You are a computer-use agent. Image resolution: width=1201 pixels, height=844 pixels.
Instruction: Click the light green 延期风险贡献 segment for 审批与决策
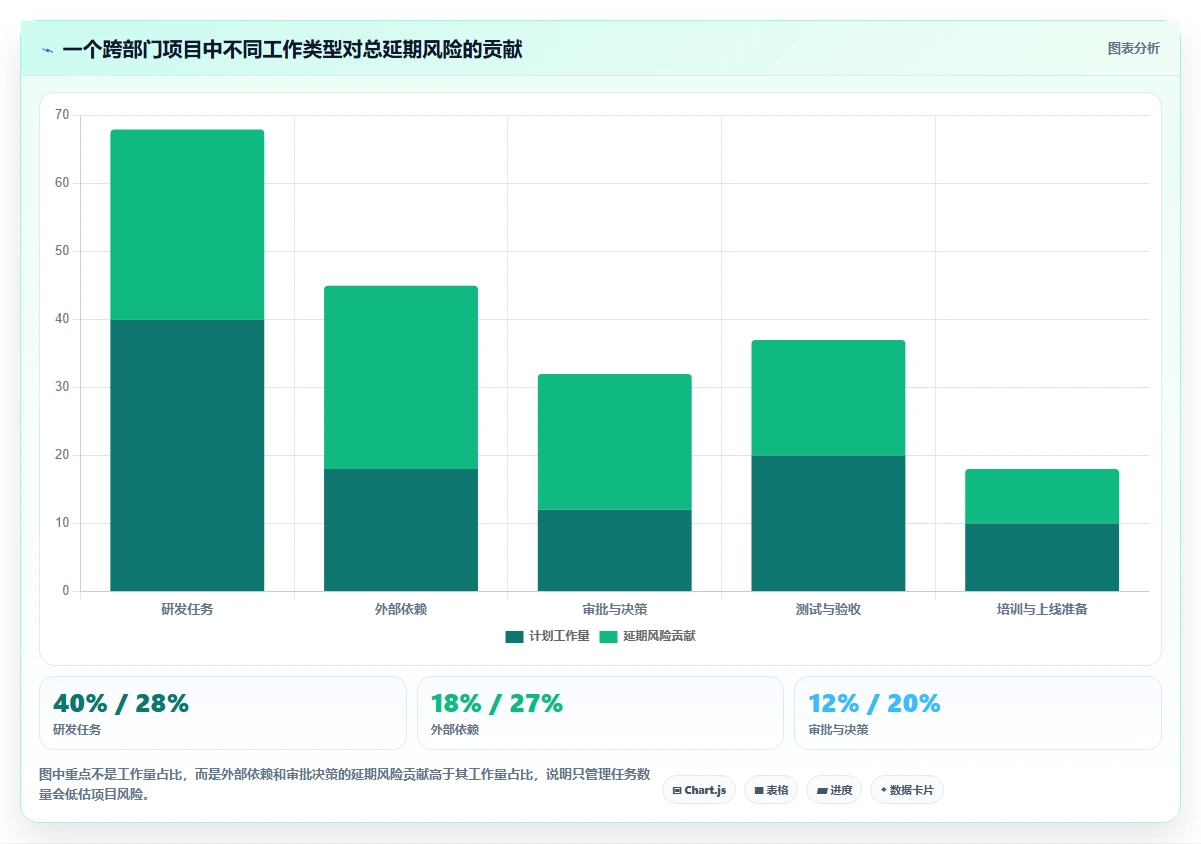[x=614, y=442]
